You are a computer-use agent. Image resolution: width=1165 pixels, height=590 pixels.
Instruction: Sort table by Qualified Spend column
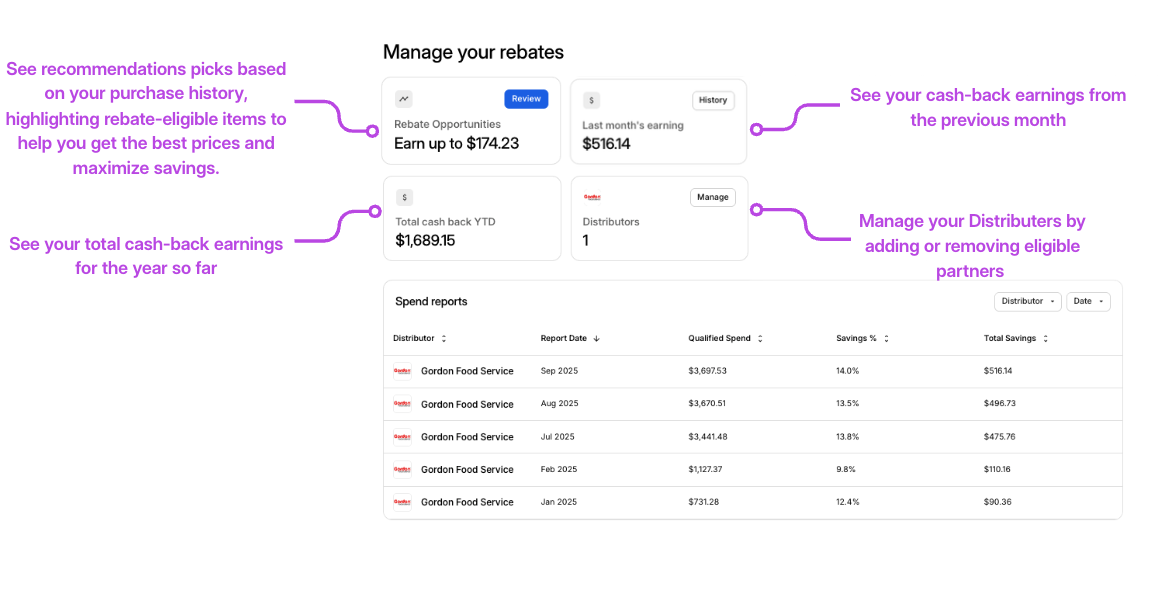click(725, 339)
